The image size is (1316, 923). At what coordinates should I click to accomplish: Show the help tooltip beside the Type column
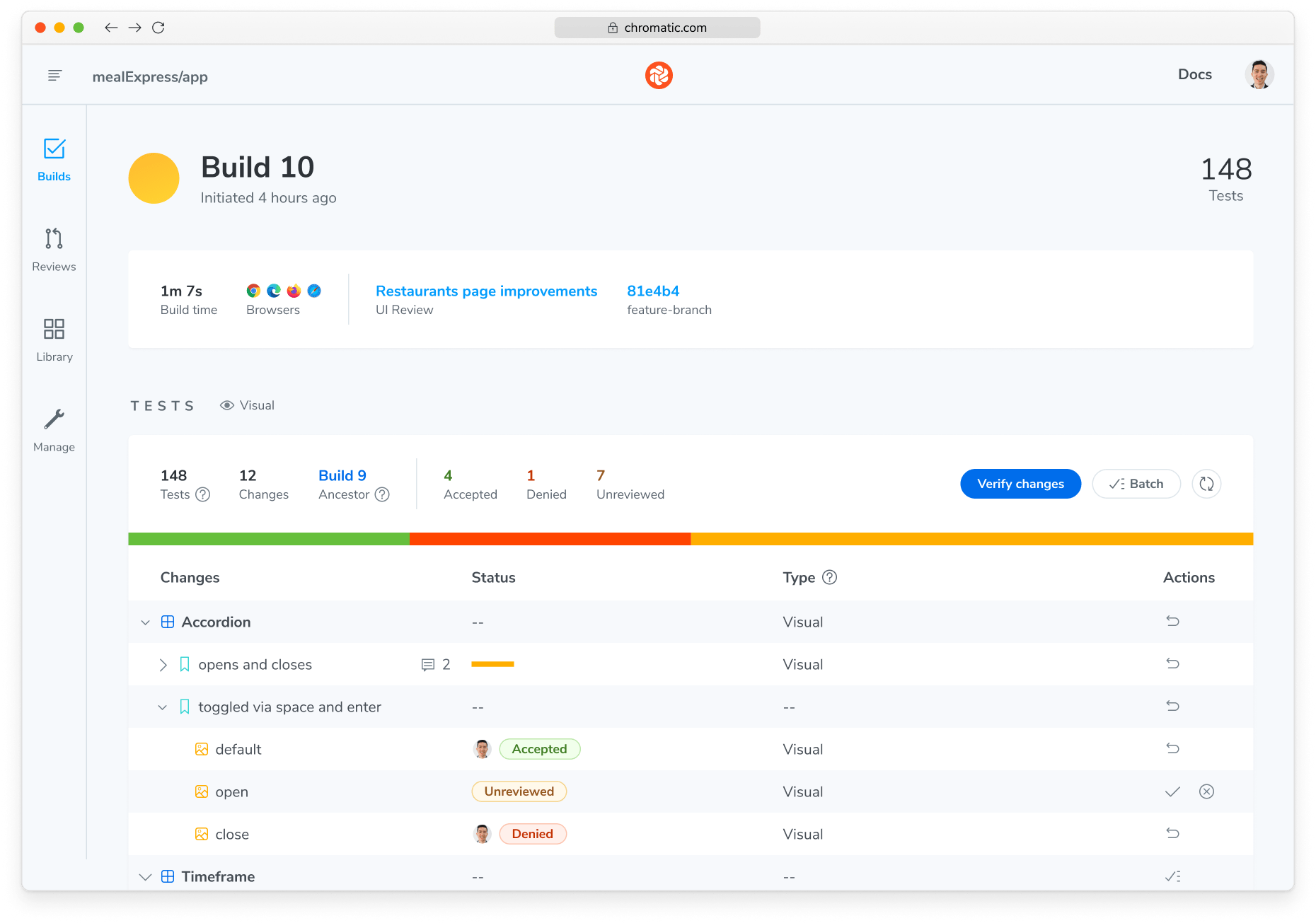pos(830,577)
